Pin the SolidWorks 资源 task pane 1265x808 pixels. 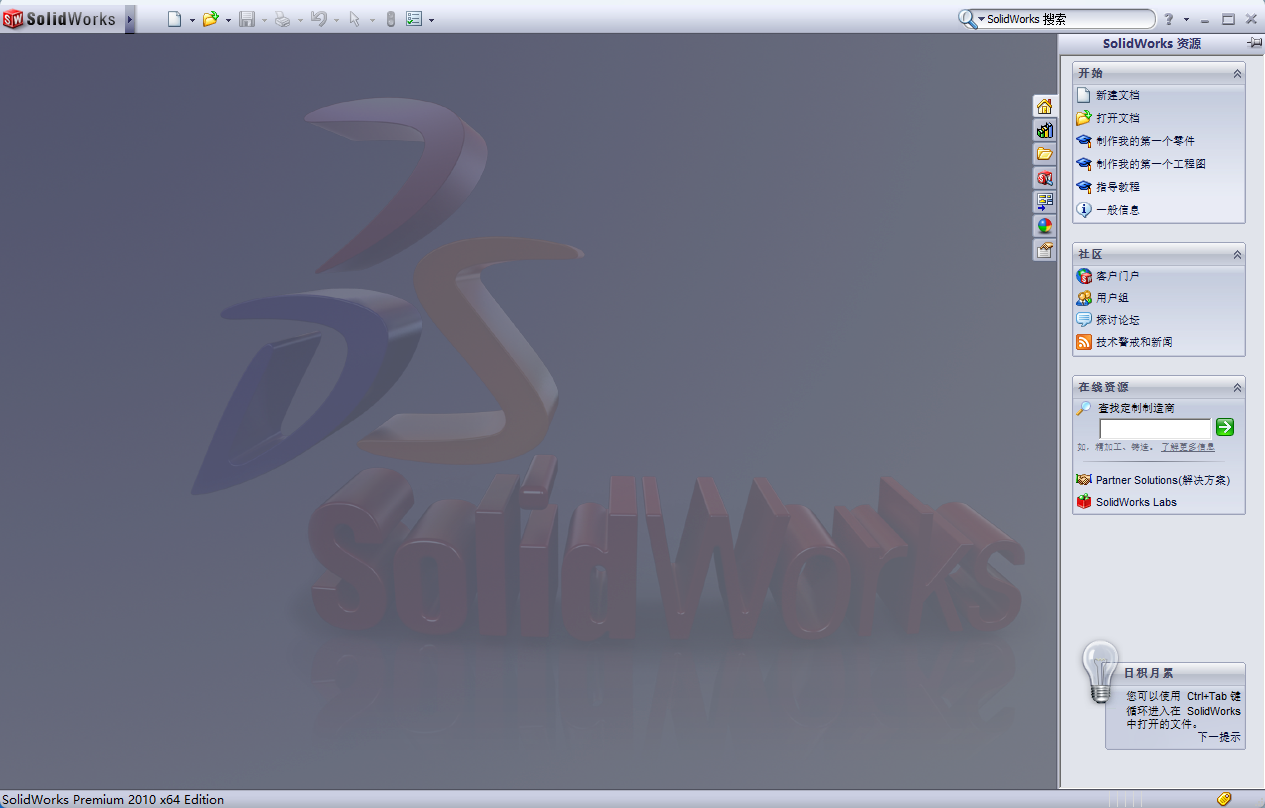[x=1254, y=43]
